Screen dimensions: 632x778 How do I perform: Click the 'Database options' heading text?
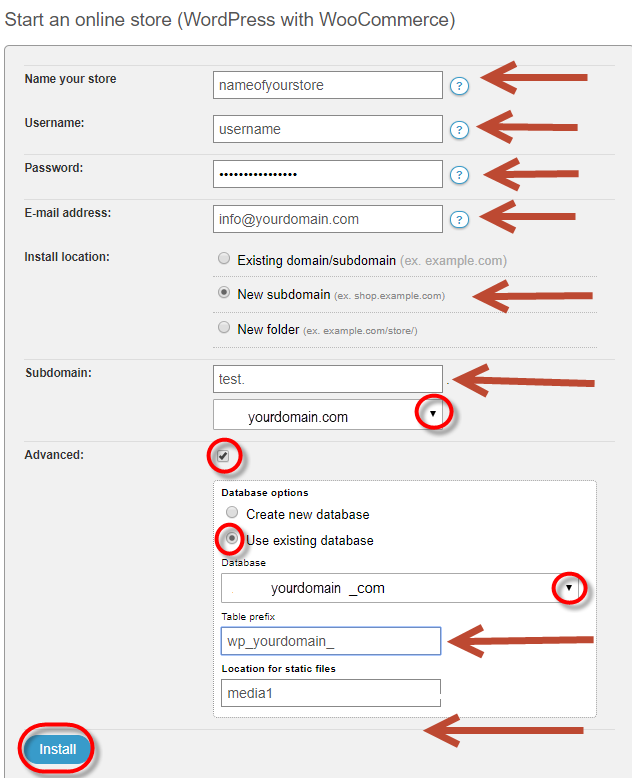265,493
